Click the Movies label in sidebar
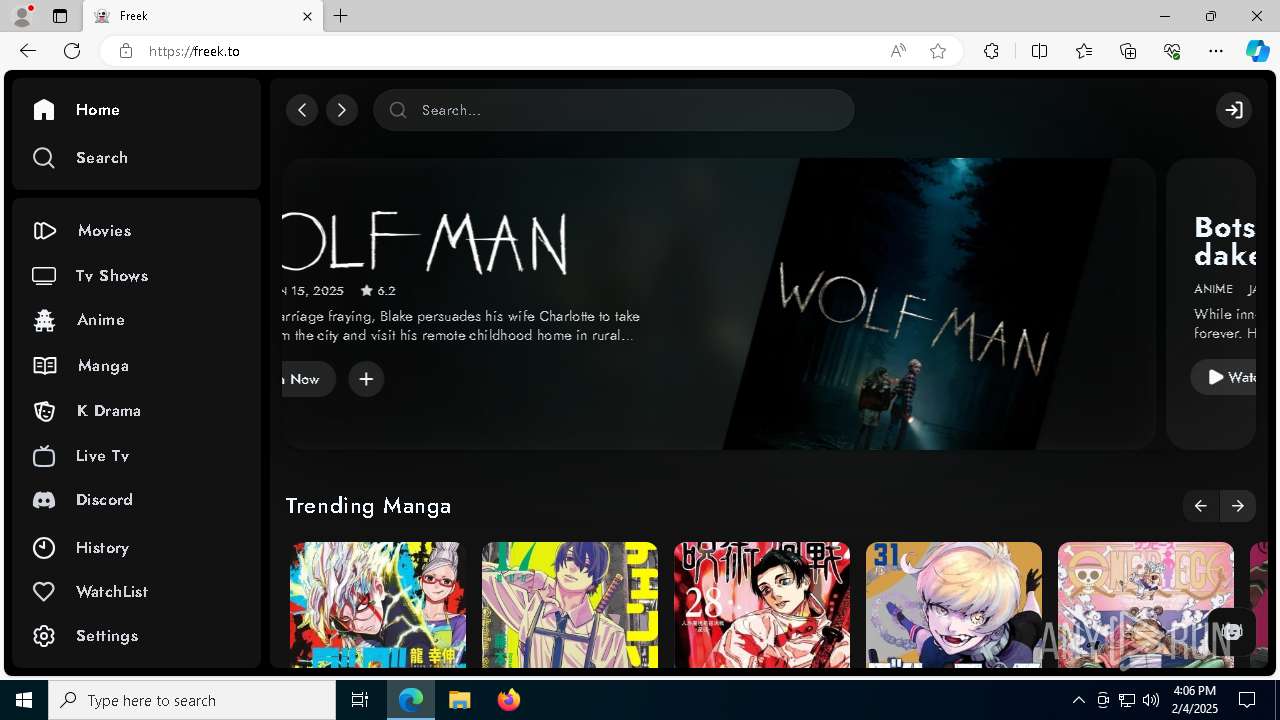 (x=104, y=231)
